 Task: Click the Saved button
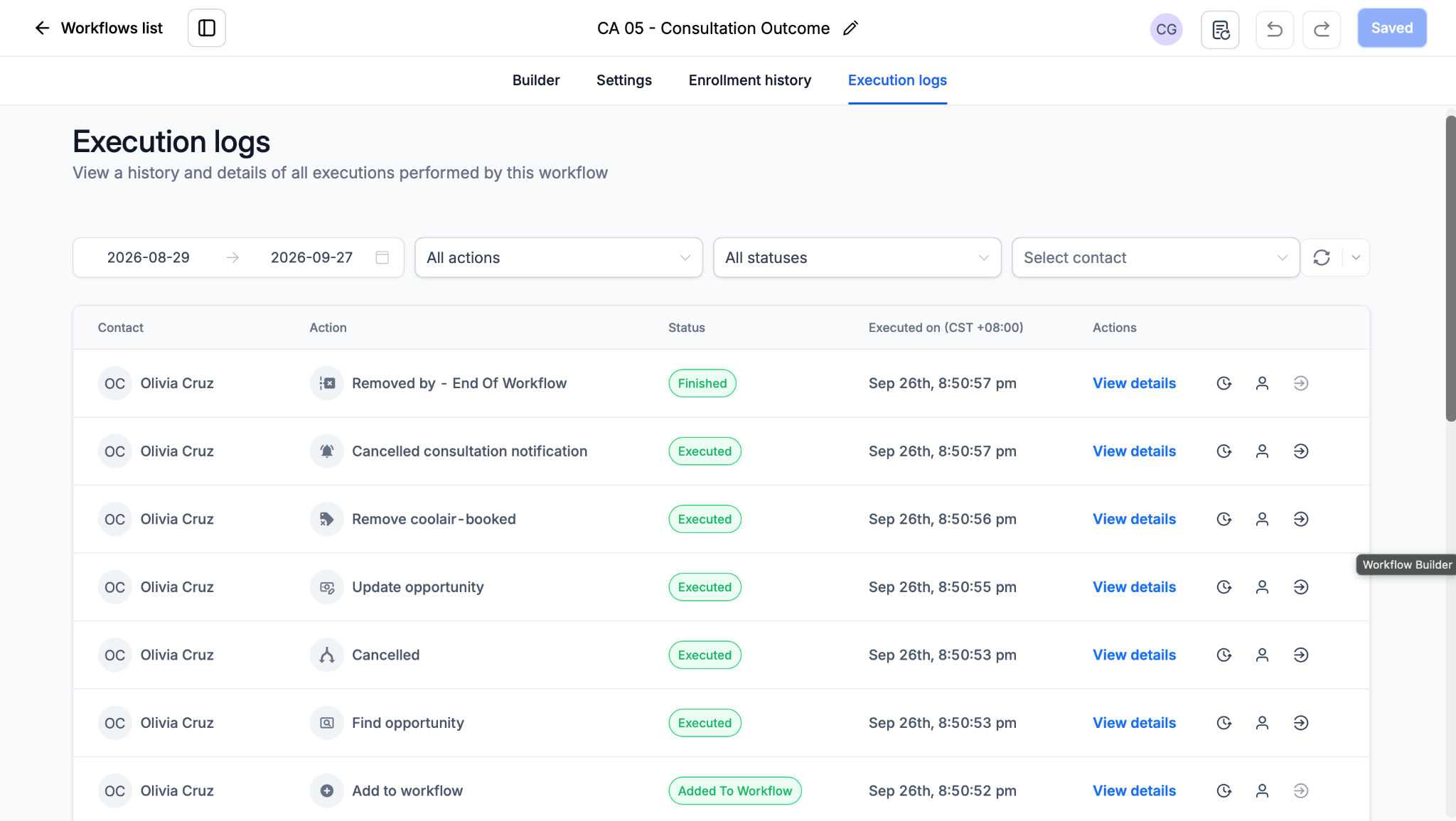coord(1392,28)
